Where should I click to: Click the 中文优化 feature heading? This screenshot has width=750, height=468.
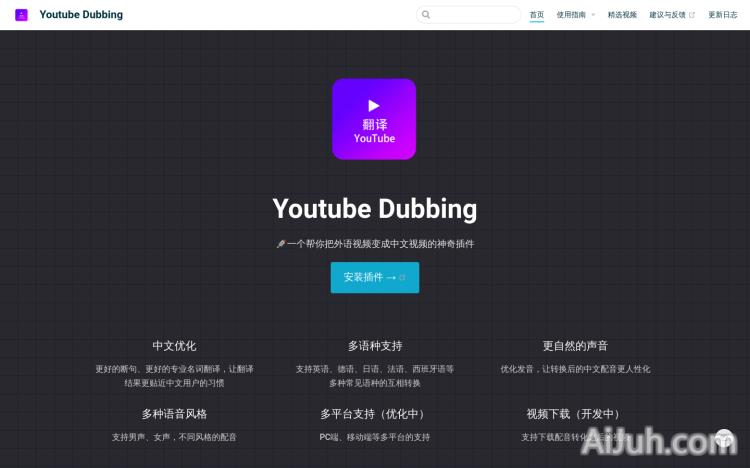click(174, 346)
